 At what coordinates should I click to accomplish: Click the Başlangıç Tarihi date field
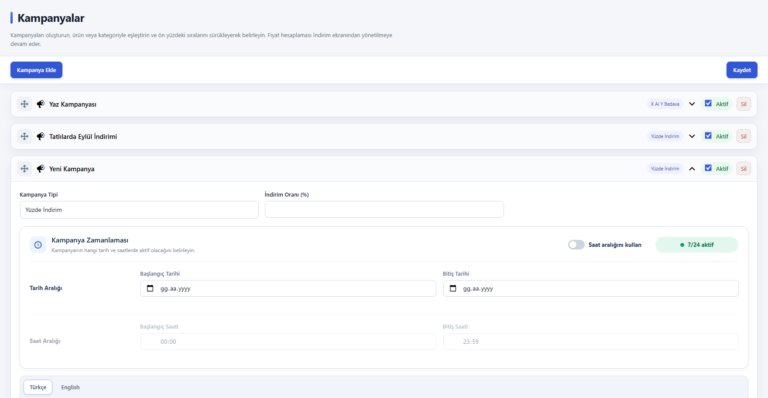coord(288,288)
